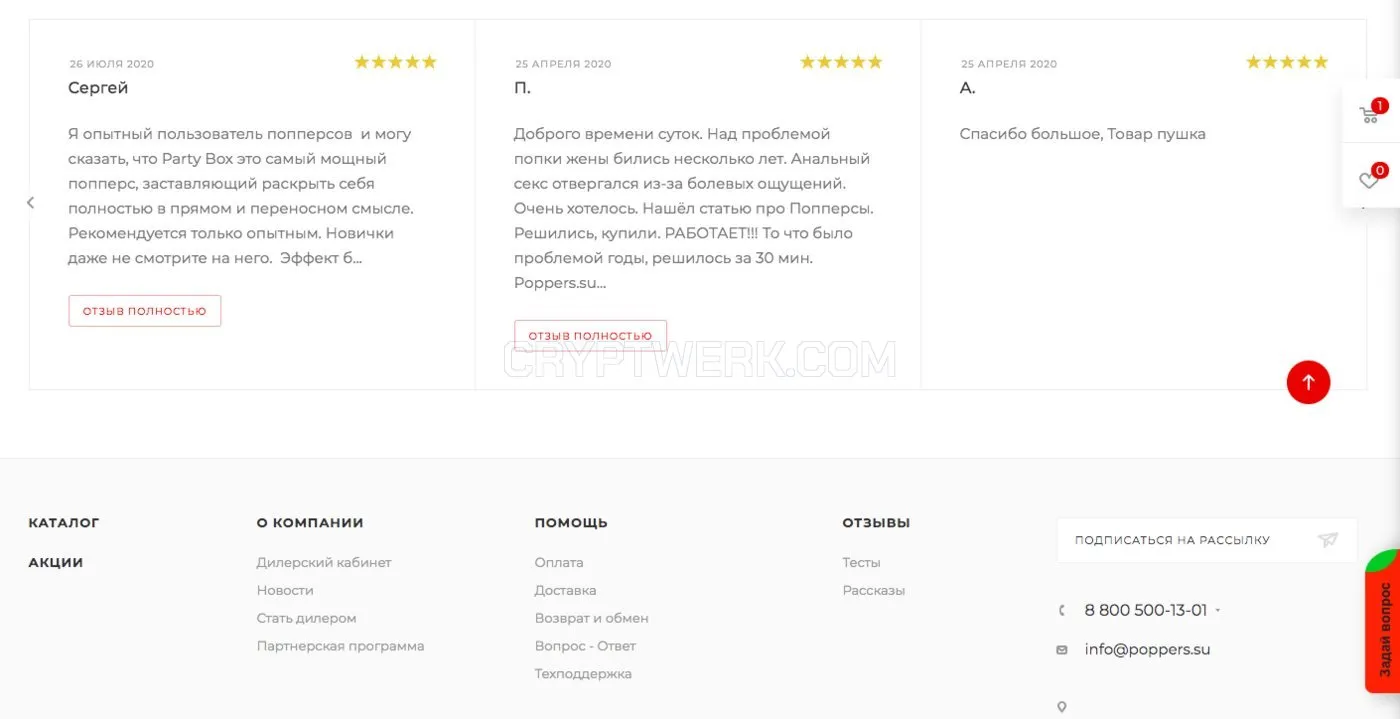
Task: Click the location pin icon
Action: pos(1062,707)
